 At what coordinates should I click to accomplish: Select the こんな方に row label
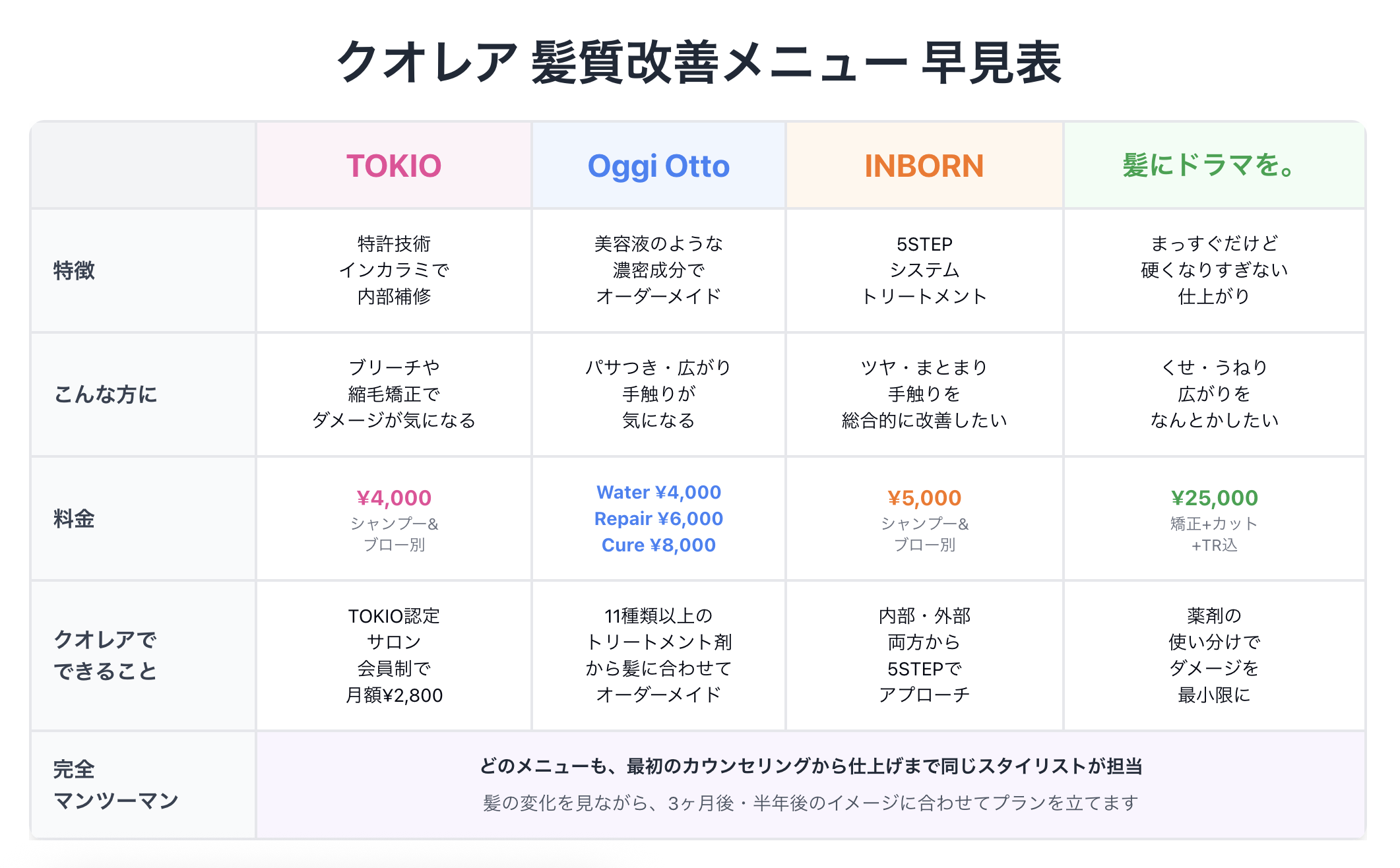(106, 394)
